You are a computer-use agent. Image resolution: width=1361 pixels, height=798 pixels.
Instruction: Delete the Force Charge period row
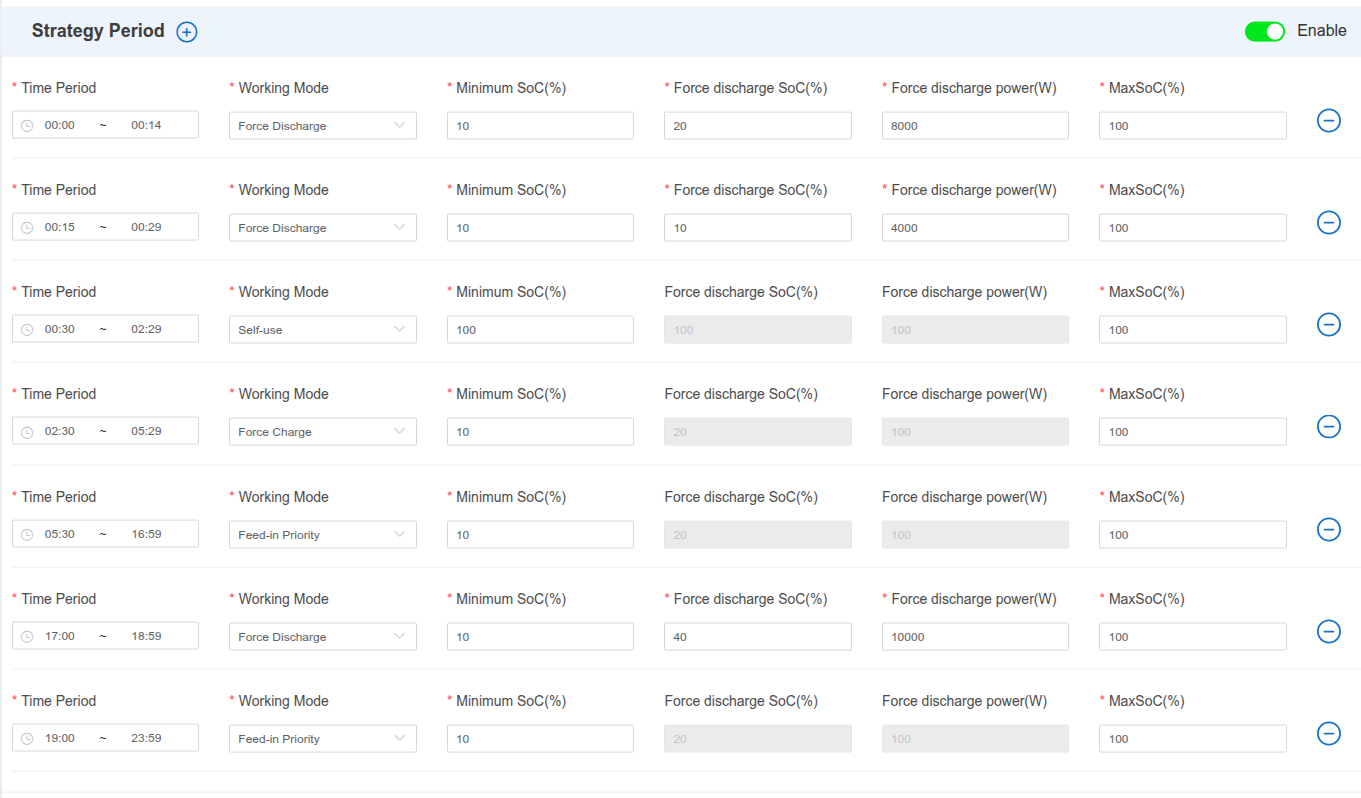1328,427
